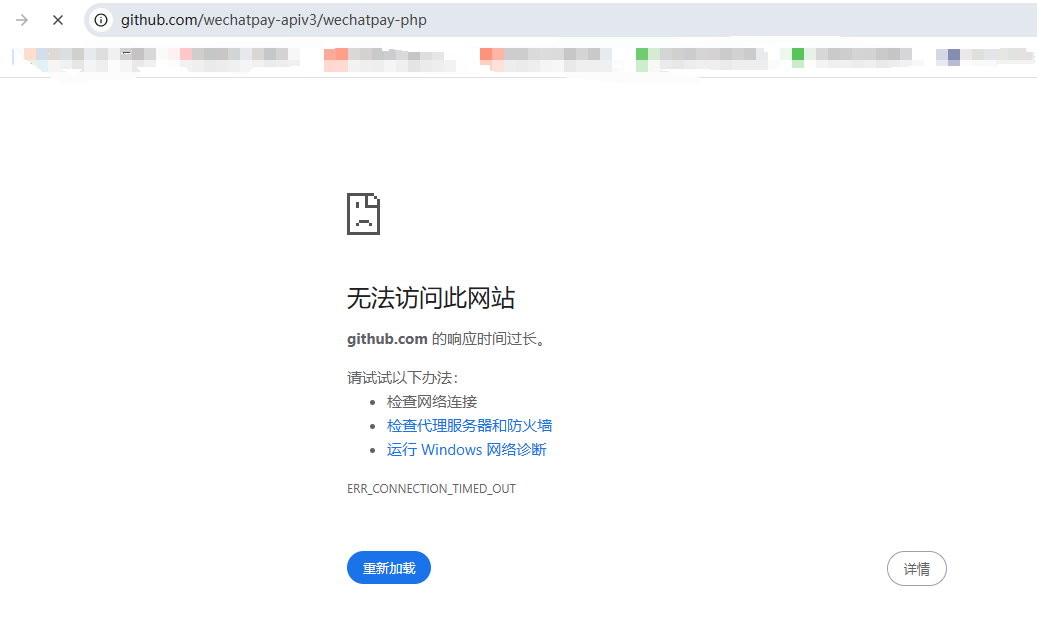Click the 检查网络连接 suggestion text

432,402
